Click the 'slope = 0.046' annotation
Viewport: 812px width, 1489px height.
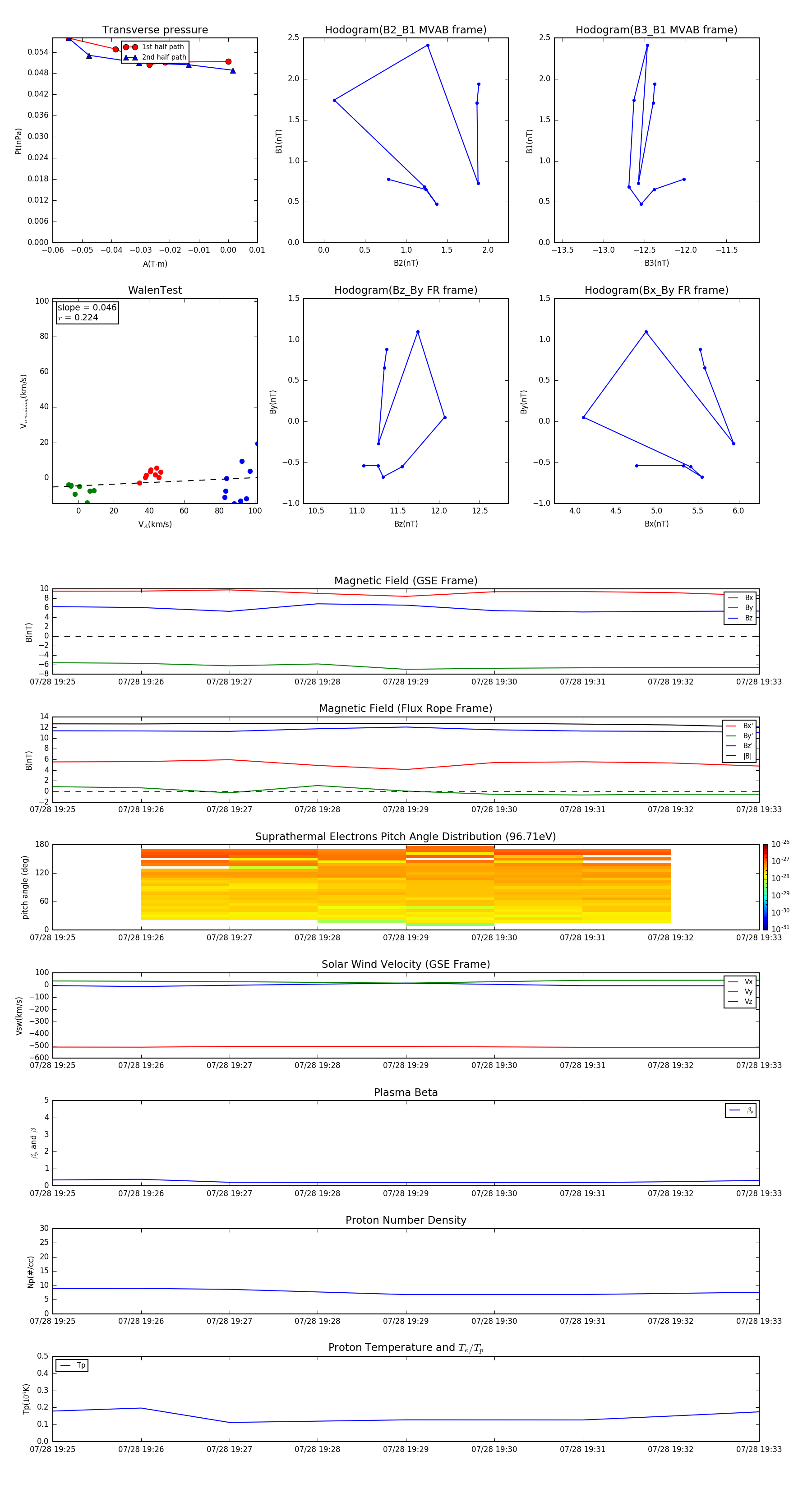[x=87, y=308]
